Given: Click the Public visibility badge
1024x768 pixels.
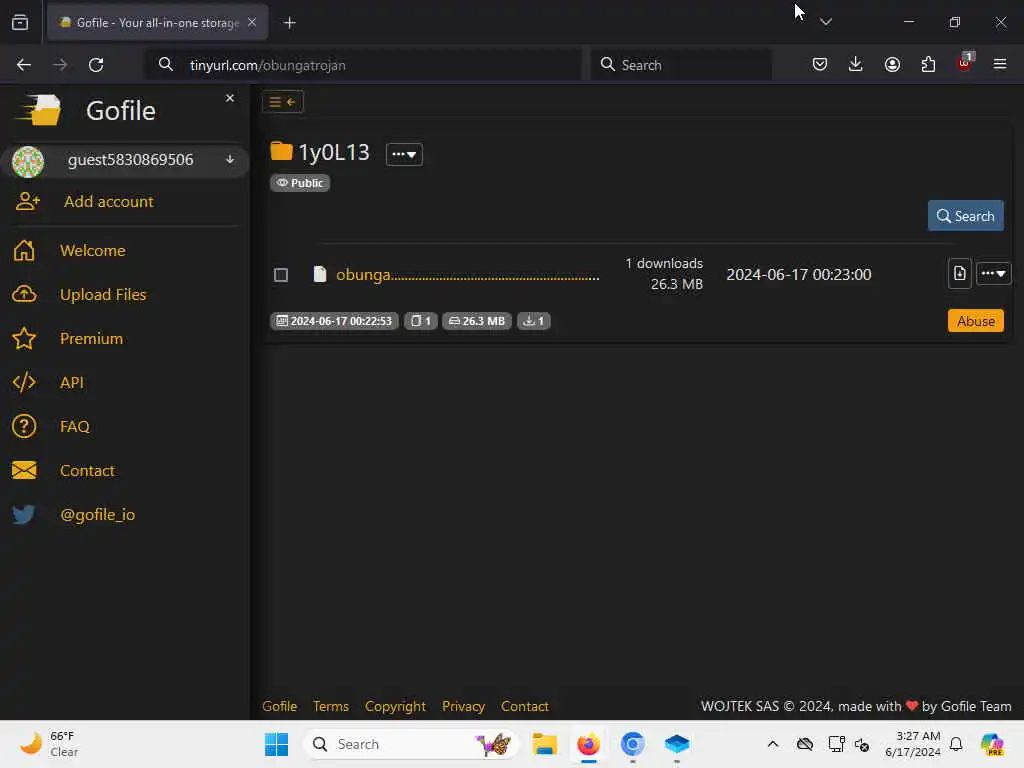Looking at the screenshot, I should pyautogui.click(x=300, y=184).
